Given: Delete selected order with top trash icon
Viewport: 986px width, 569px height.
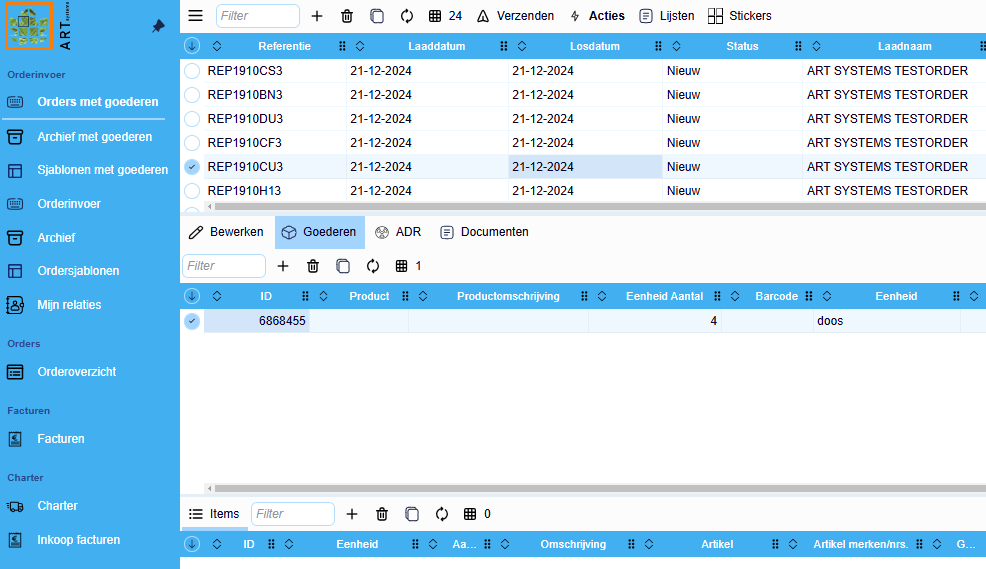Looking at the screenshot, I should 347,16.
